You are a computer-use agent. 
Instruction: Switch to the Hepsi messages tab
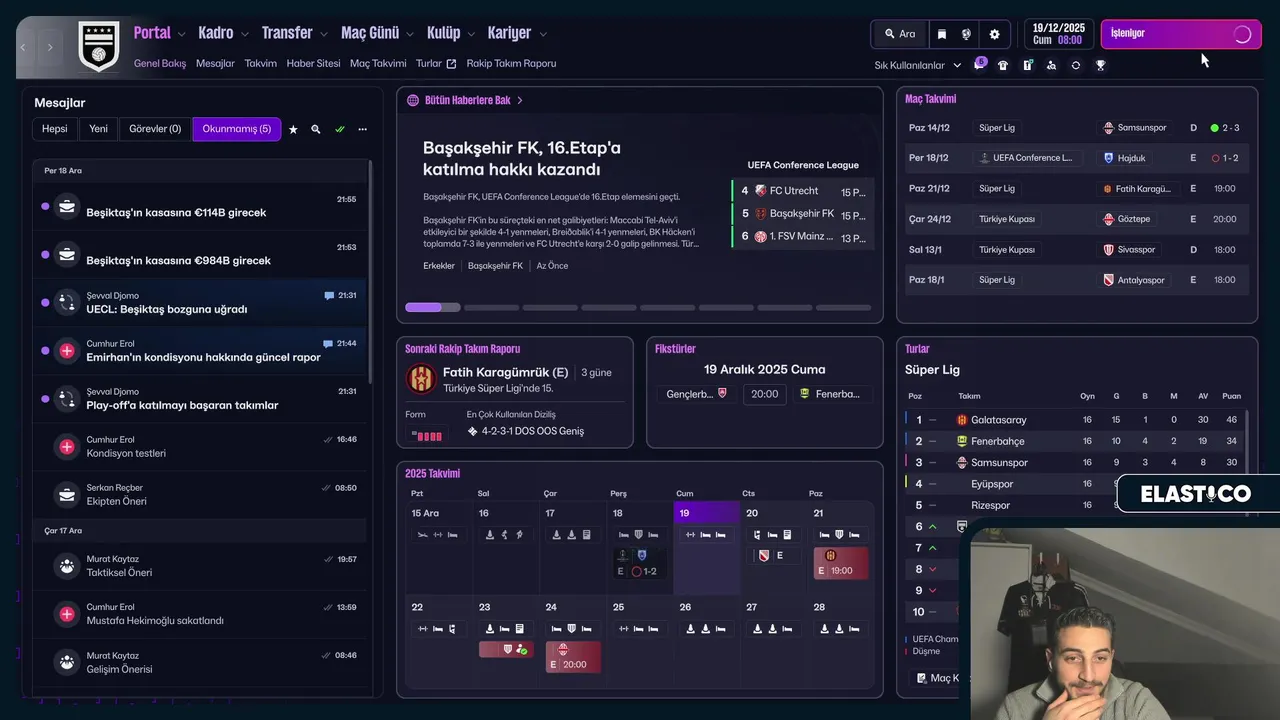[x=55, y=129]
